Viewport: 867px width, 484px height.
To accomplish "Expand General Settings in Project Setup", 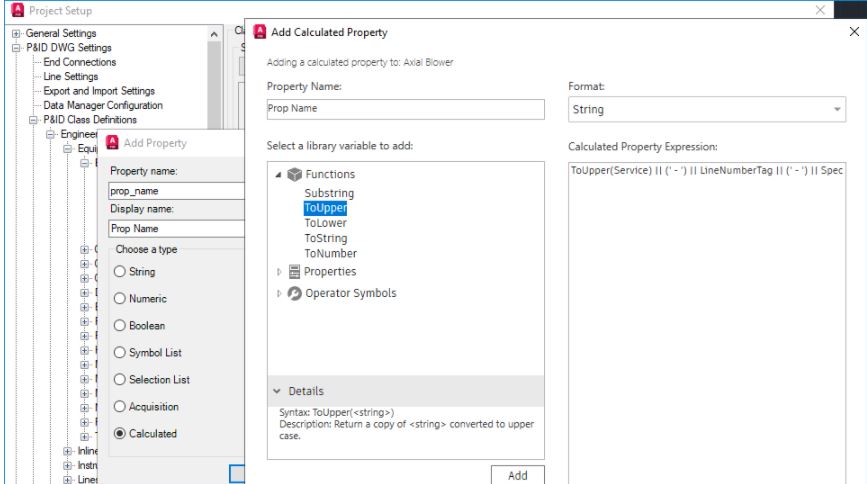I will point(16,33).
